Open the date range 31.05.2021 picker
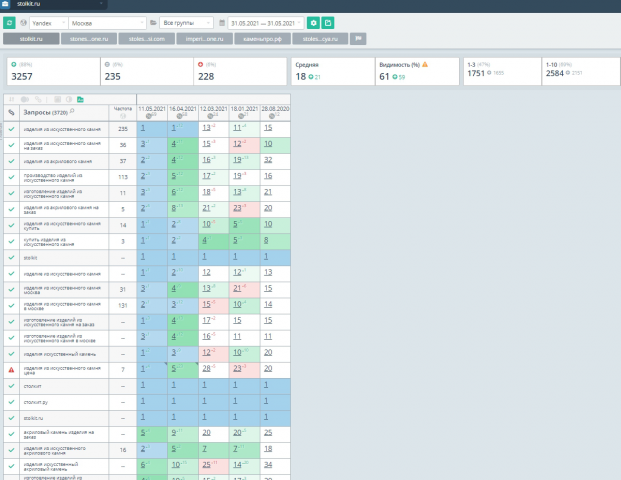Screen dimensions: 621x480 266,23
